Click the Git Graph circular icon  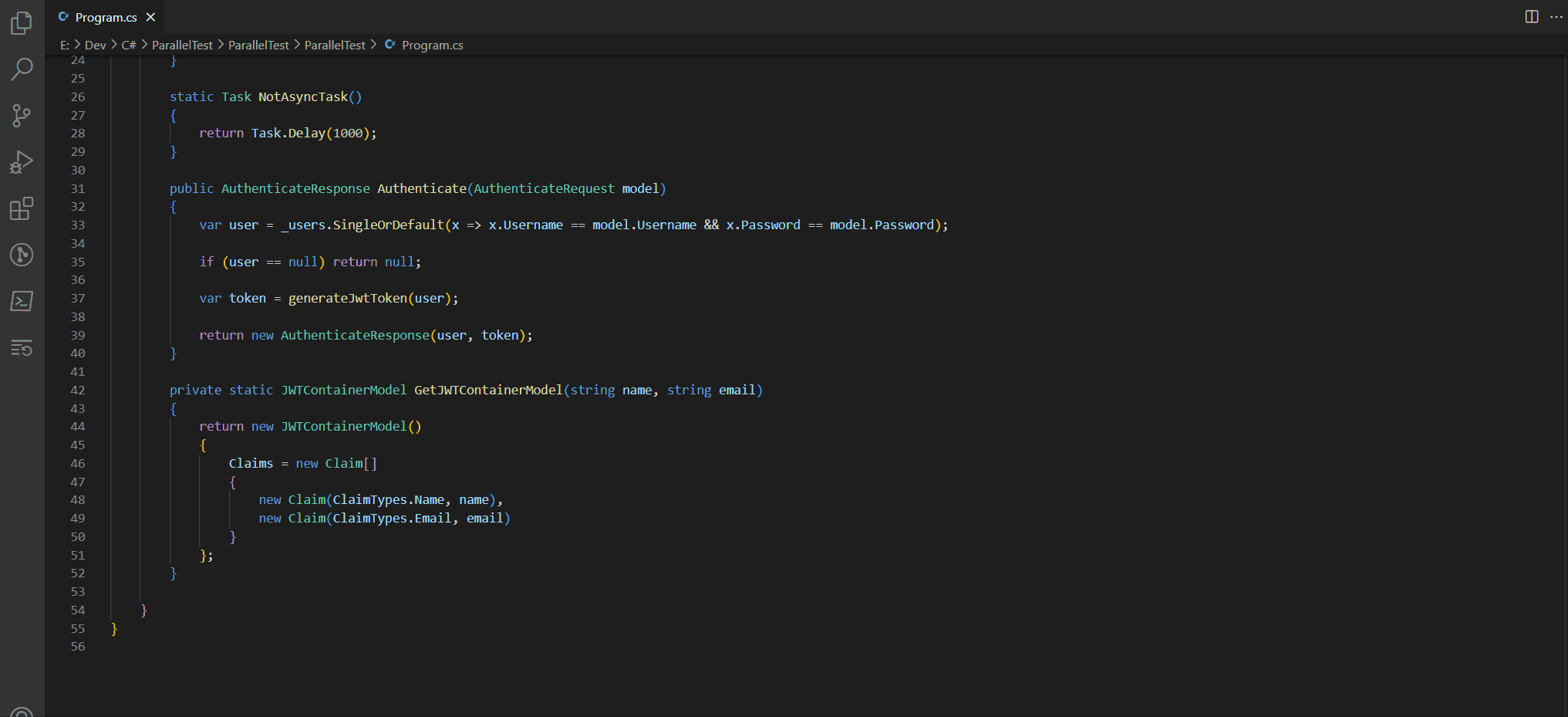click(x=22, y=255)
